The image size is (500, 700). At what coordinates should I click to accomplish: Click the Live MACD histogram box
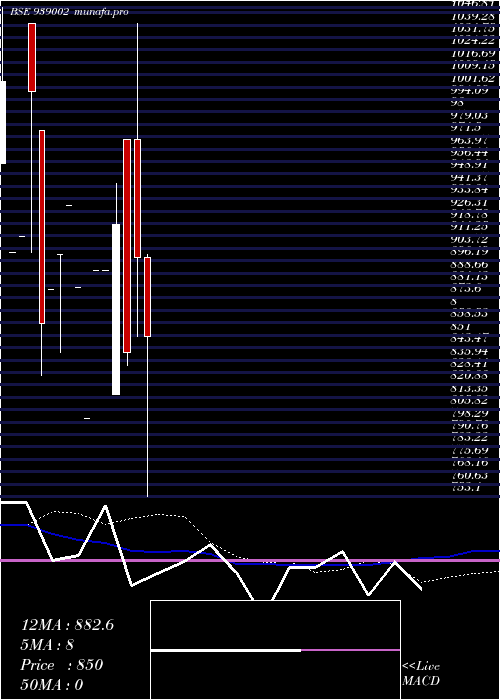(x=275, y=650)
